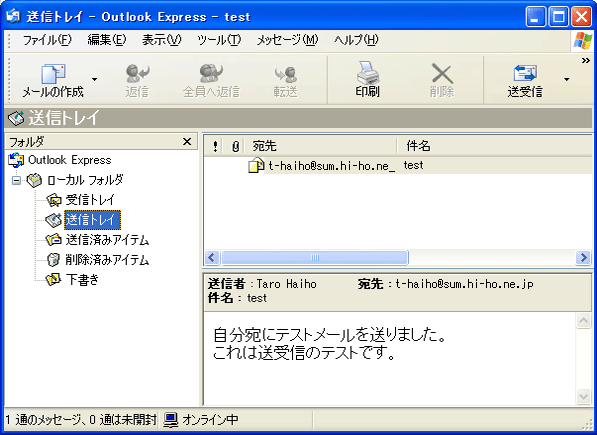Sort by the 宛先 column header

(x=320, y=146)
